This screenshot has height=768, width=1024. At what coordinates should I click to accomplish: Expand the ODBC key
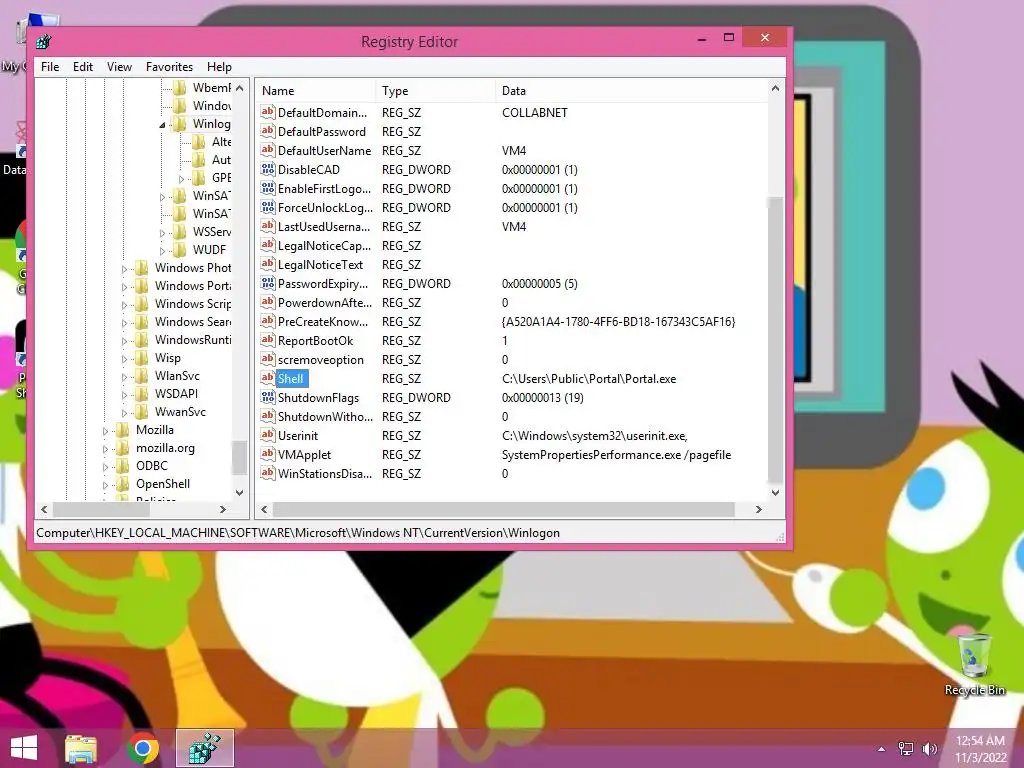tap(105, 467)
